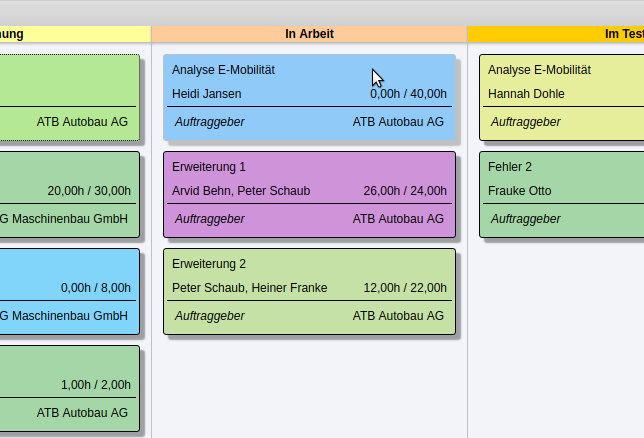Click assignees "Arvid Behn, Peter Schaub"
Viewport: 644px width, 438px height.
point(241,191)
